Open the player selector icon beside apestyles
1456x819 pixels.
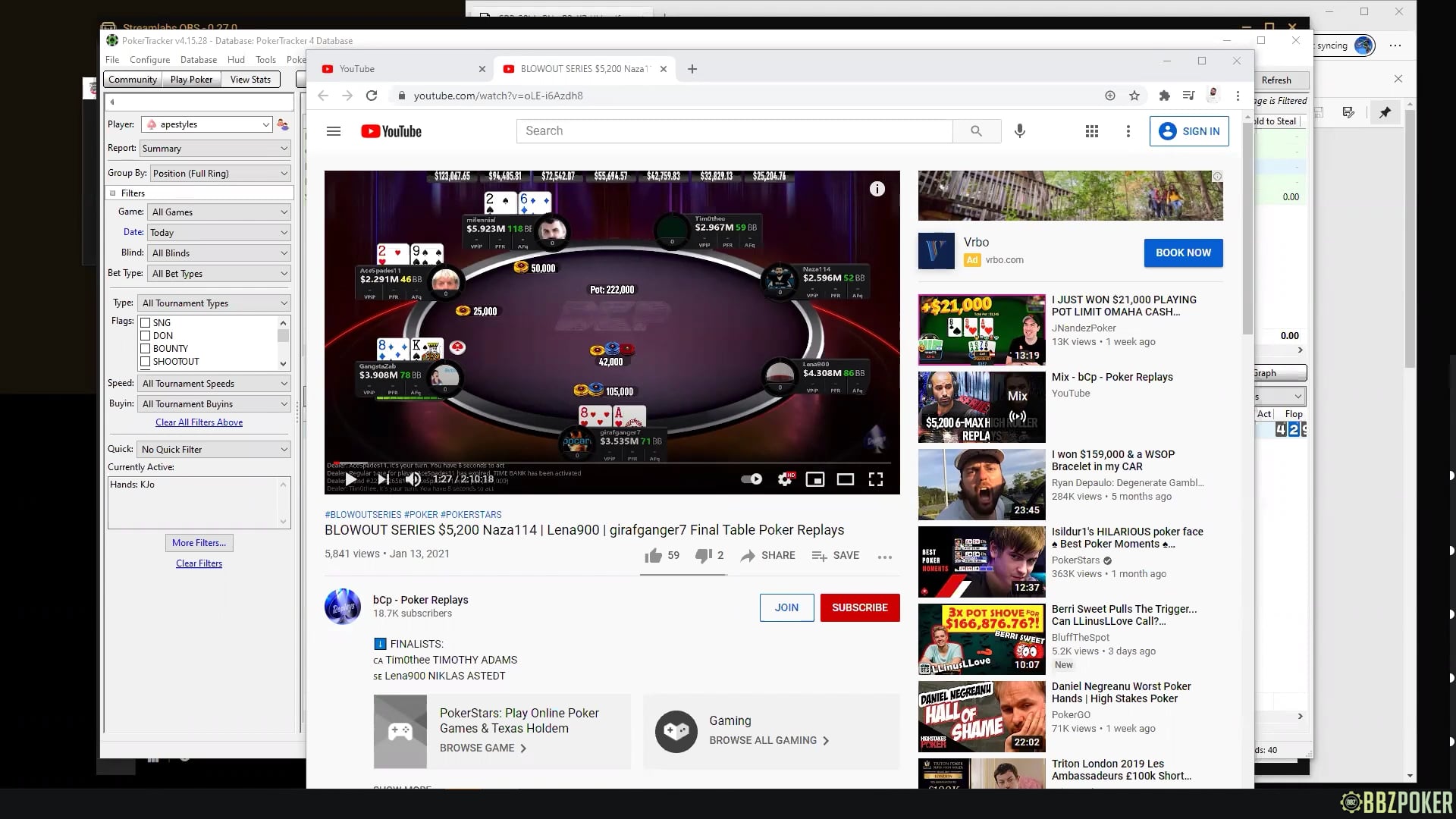[x=282, y=124]
